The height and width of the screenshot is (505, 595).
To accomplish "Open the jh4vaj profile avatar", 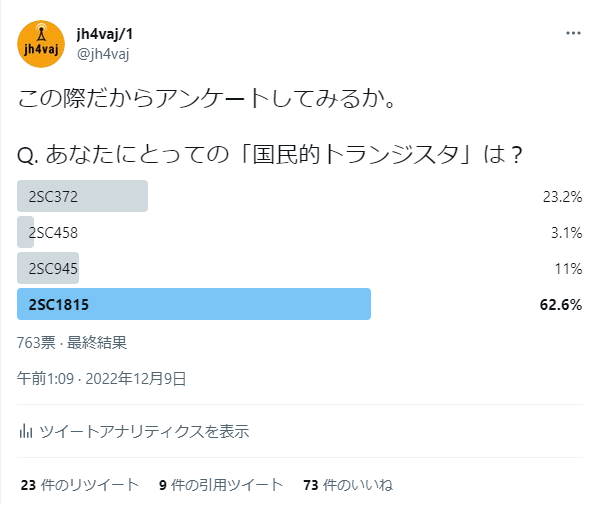I will (x=41, y=44).
